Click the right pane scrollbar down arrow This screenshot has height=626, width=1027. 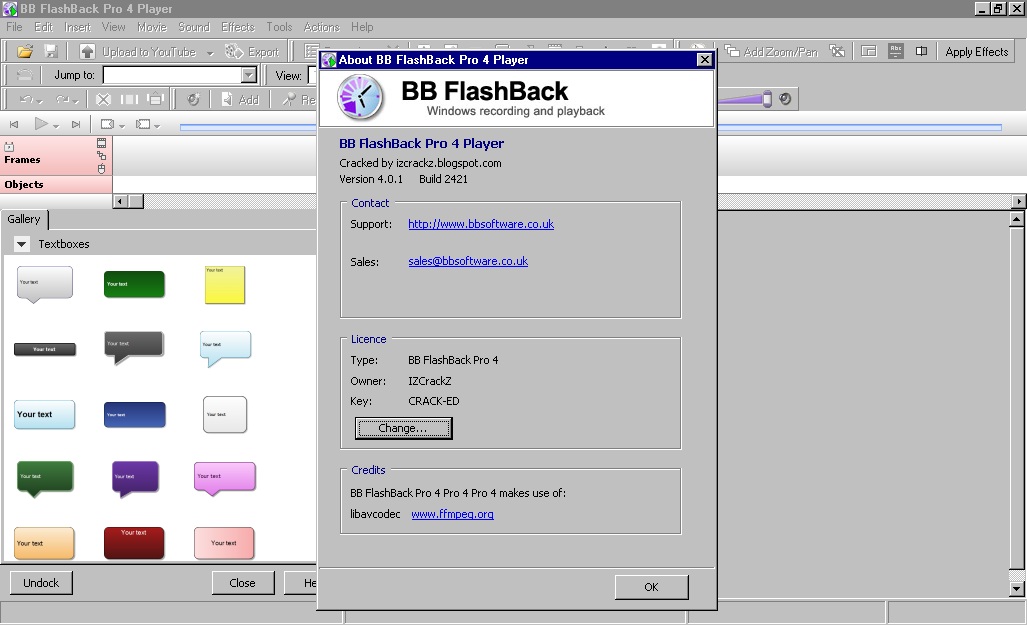pos(1017,589)
